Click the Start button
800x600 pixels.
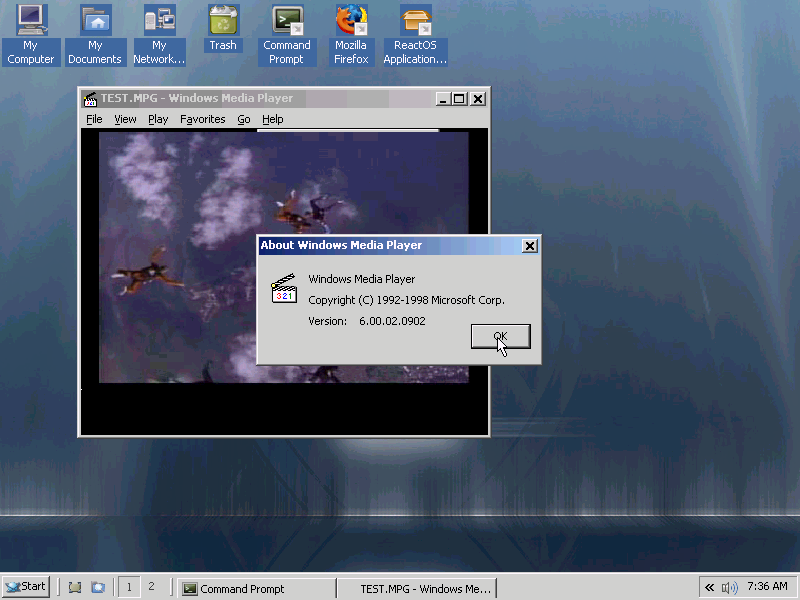click(x=26, y=587)
